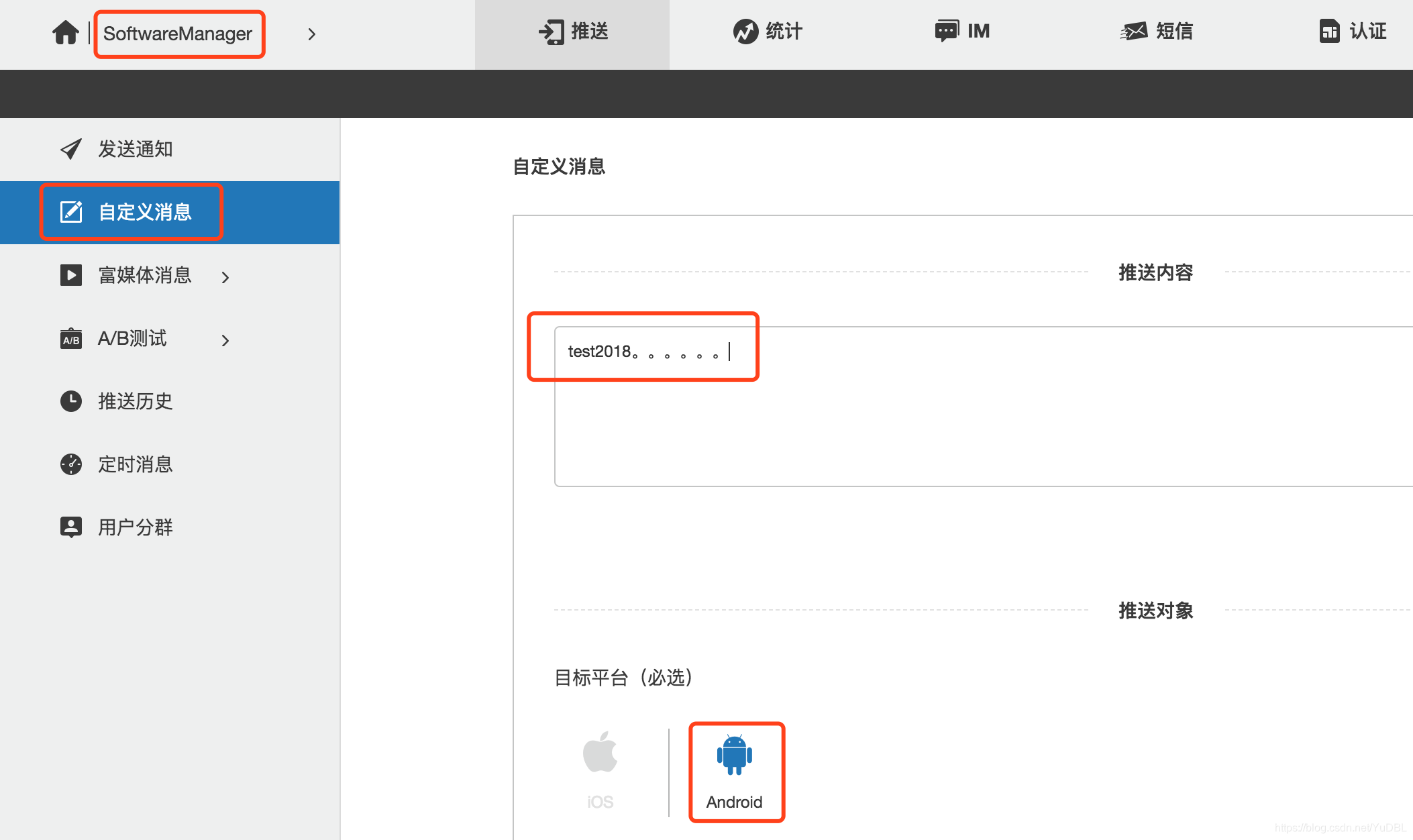Click the home icon in header
Screen dimensions: 1413x840
66,32
